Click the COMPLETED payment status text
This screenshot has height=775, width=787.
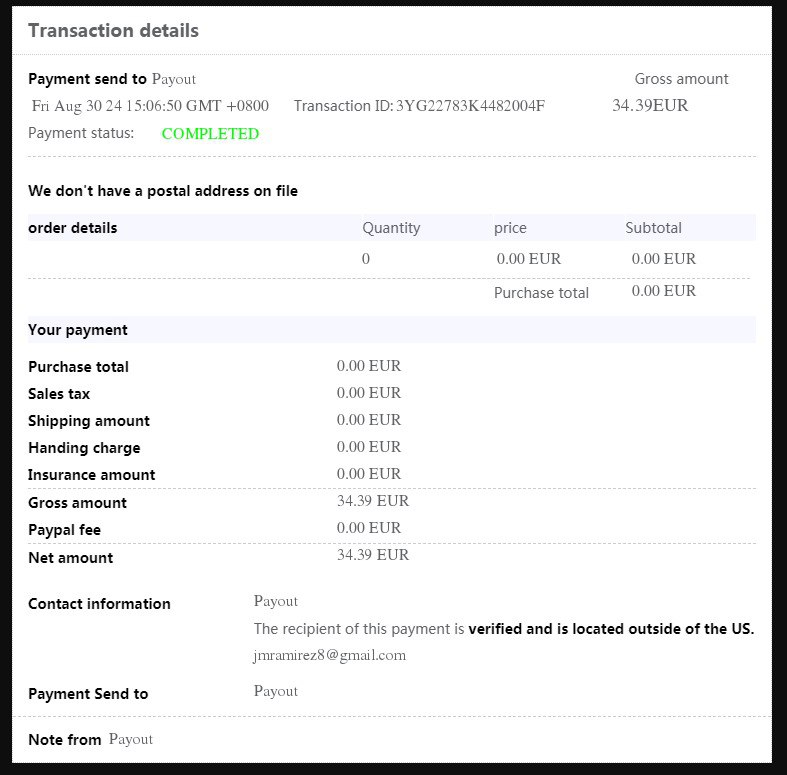pyautogui.click(x=210, y=134)
